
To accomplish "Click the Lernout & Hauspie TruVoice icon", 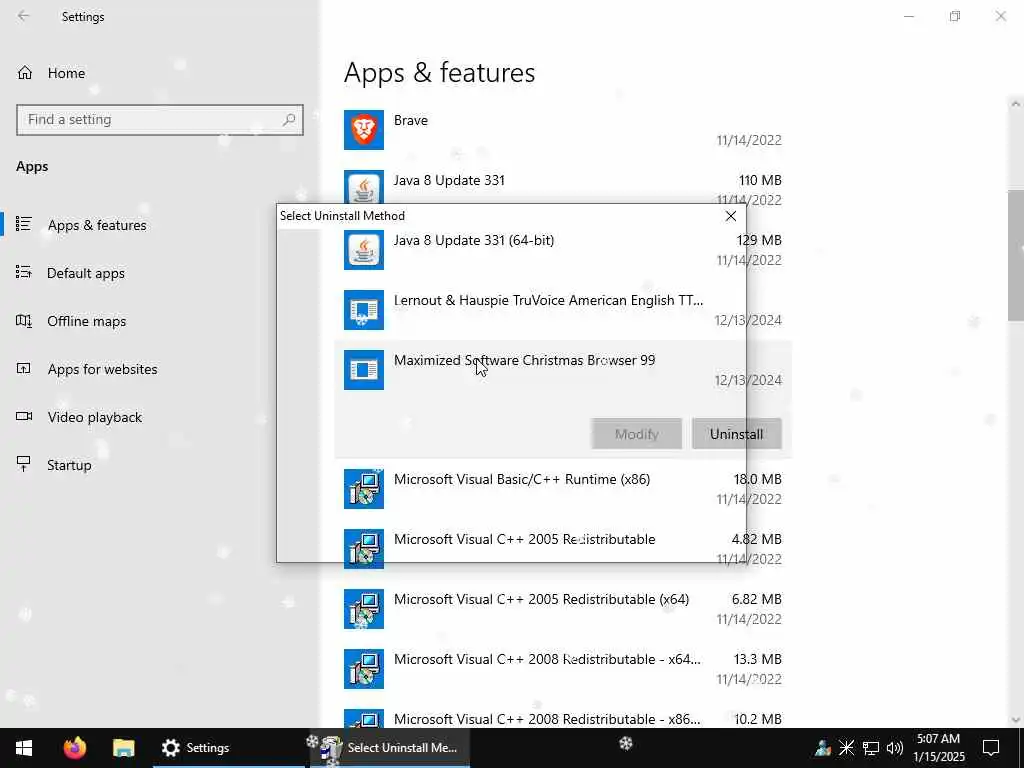I will pyautogui.click(x=364, y=310).
